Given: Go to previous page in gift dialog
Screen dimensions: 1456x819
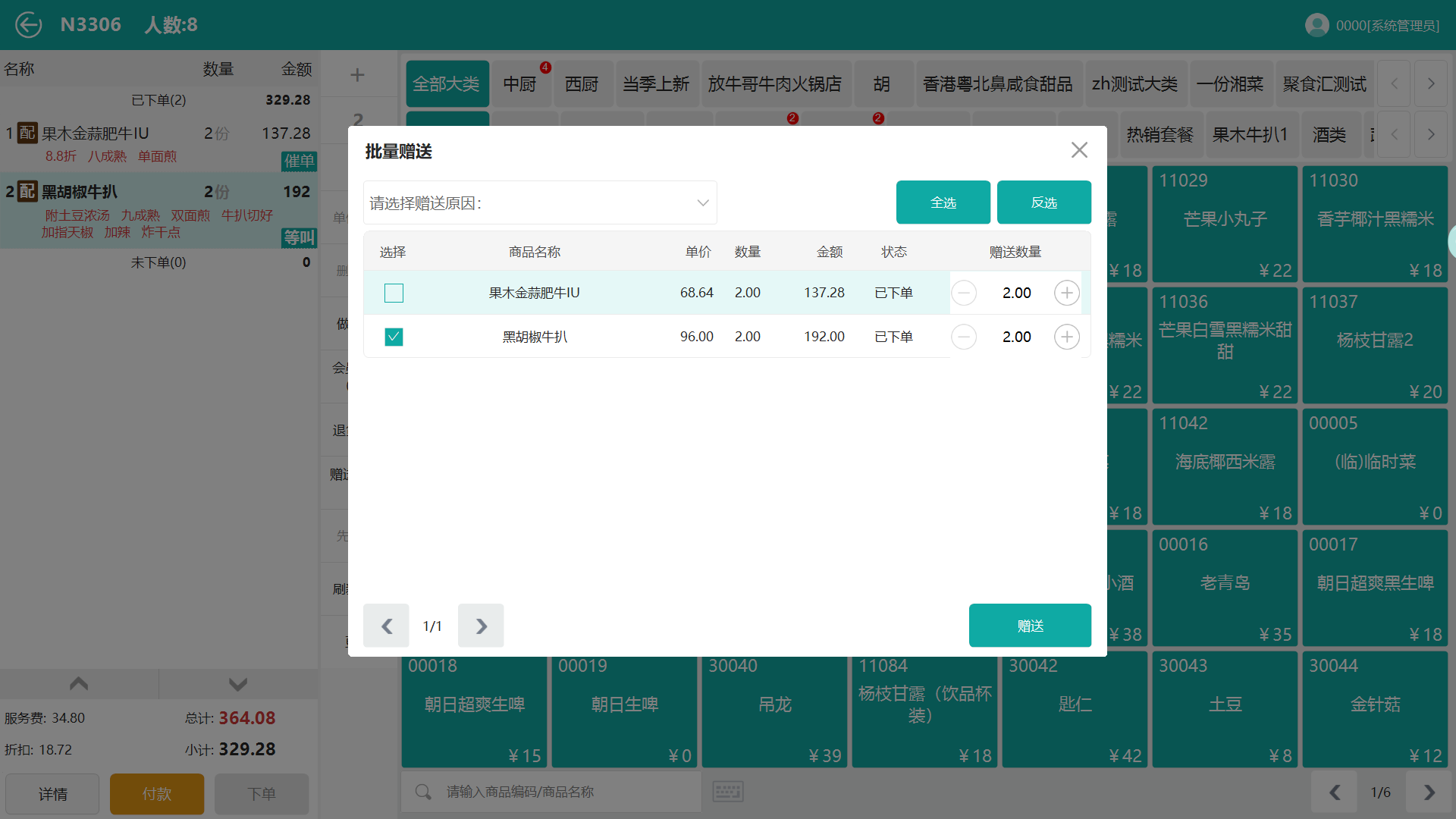Looking at the screenshot, I should (x=386, y=626).
